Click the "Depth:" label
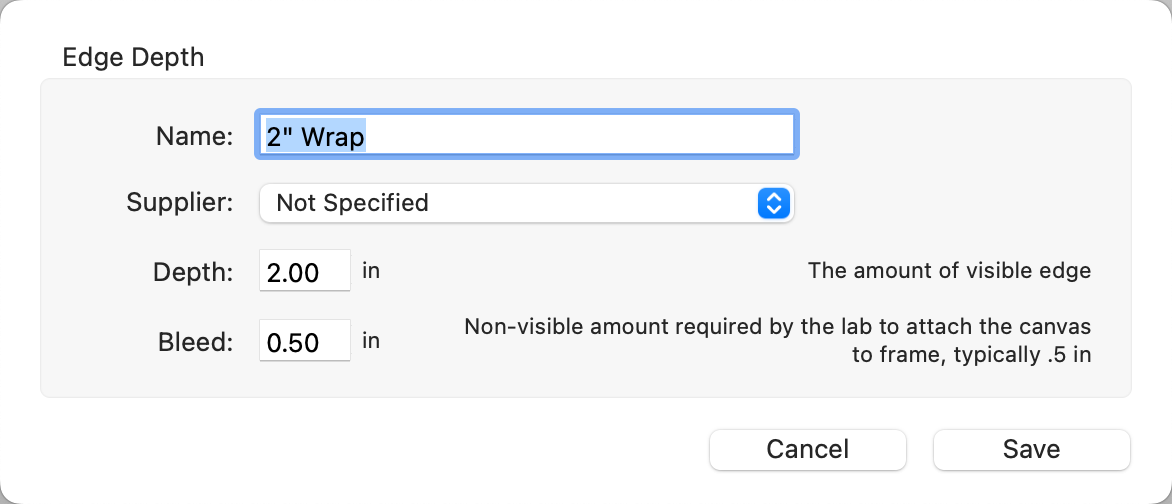Image resolution: width=1172 pixels, height=504 pixels. (x=193, y=272)
